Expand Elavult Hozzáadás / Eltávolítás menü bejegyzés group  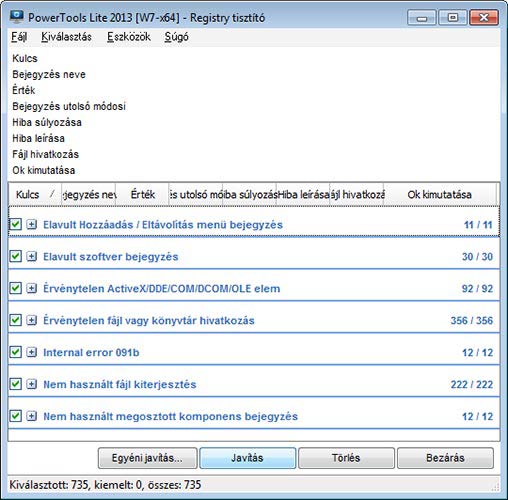pos(32,224)
